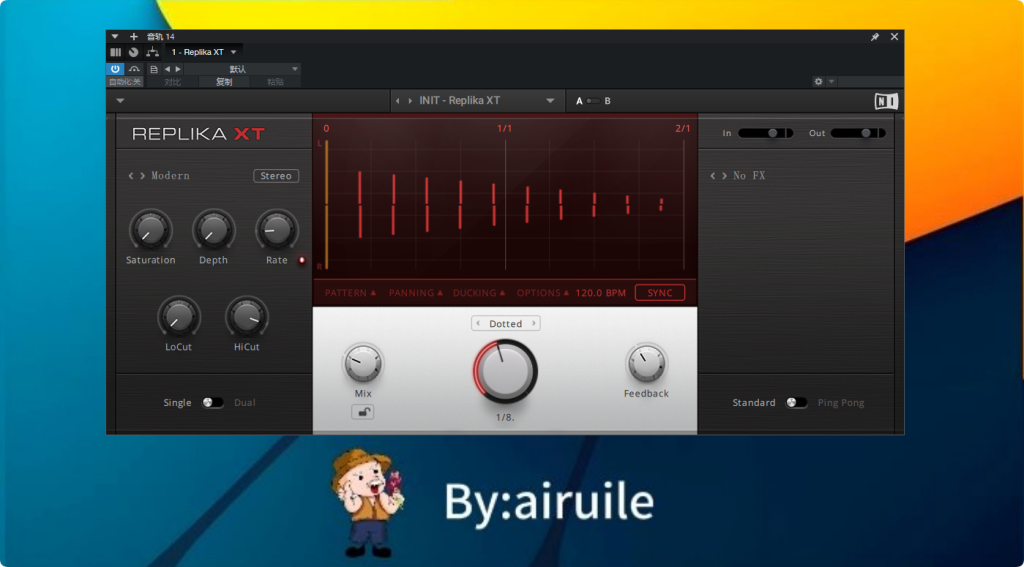Image resolution: width=1024 pixels, height=567 pixels.
Task: Click the LoCut knob
Action: coord(179,317)
